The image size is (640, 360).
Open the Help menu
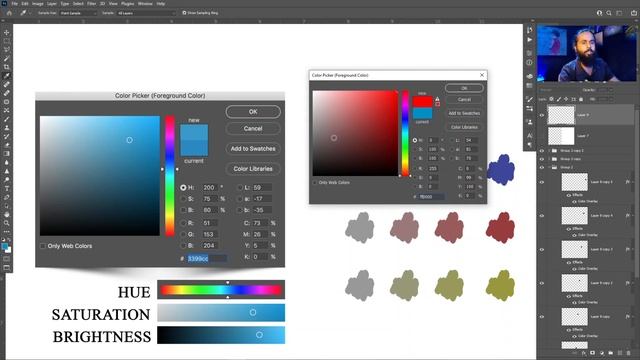161,4
